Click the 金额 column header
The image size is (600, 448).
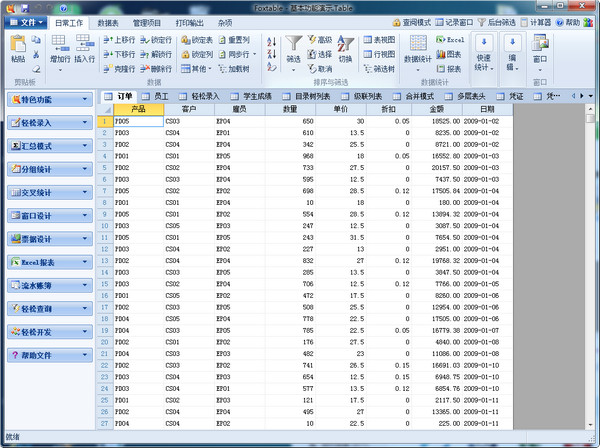coord(437,108)
